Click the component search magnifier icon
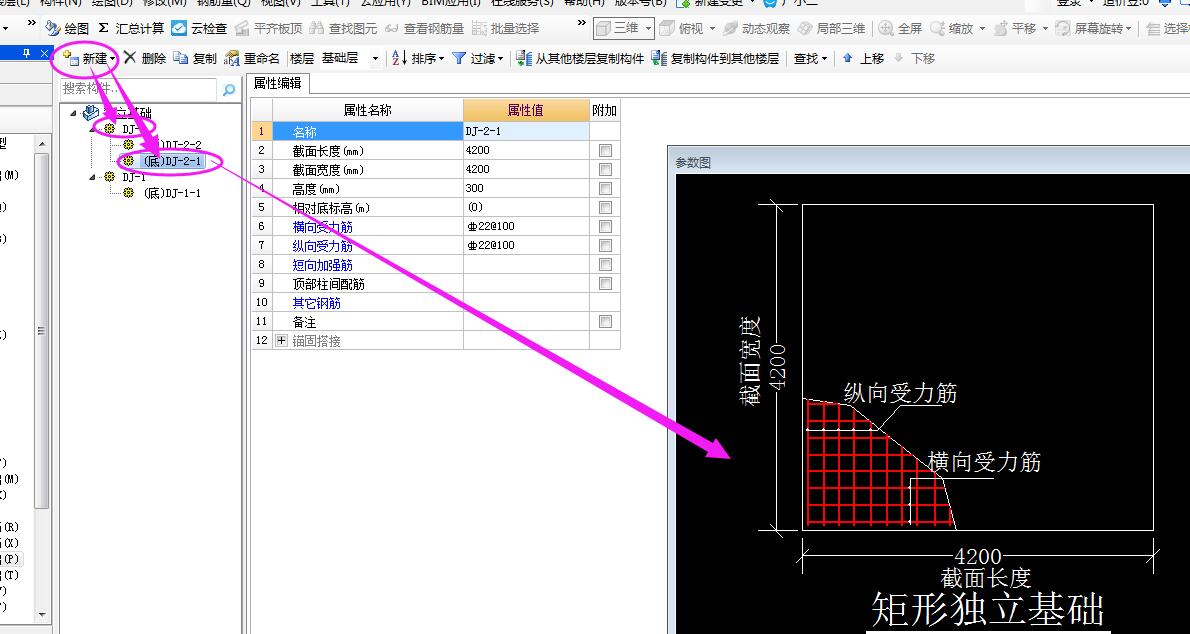Image resolution: width=1190 pixels, height=634 pixels. coord(228,90)
